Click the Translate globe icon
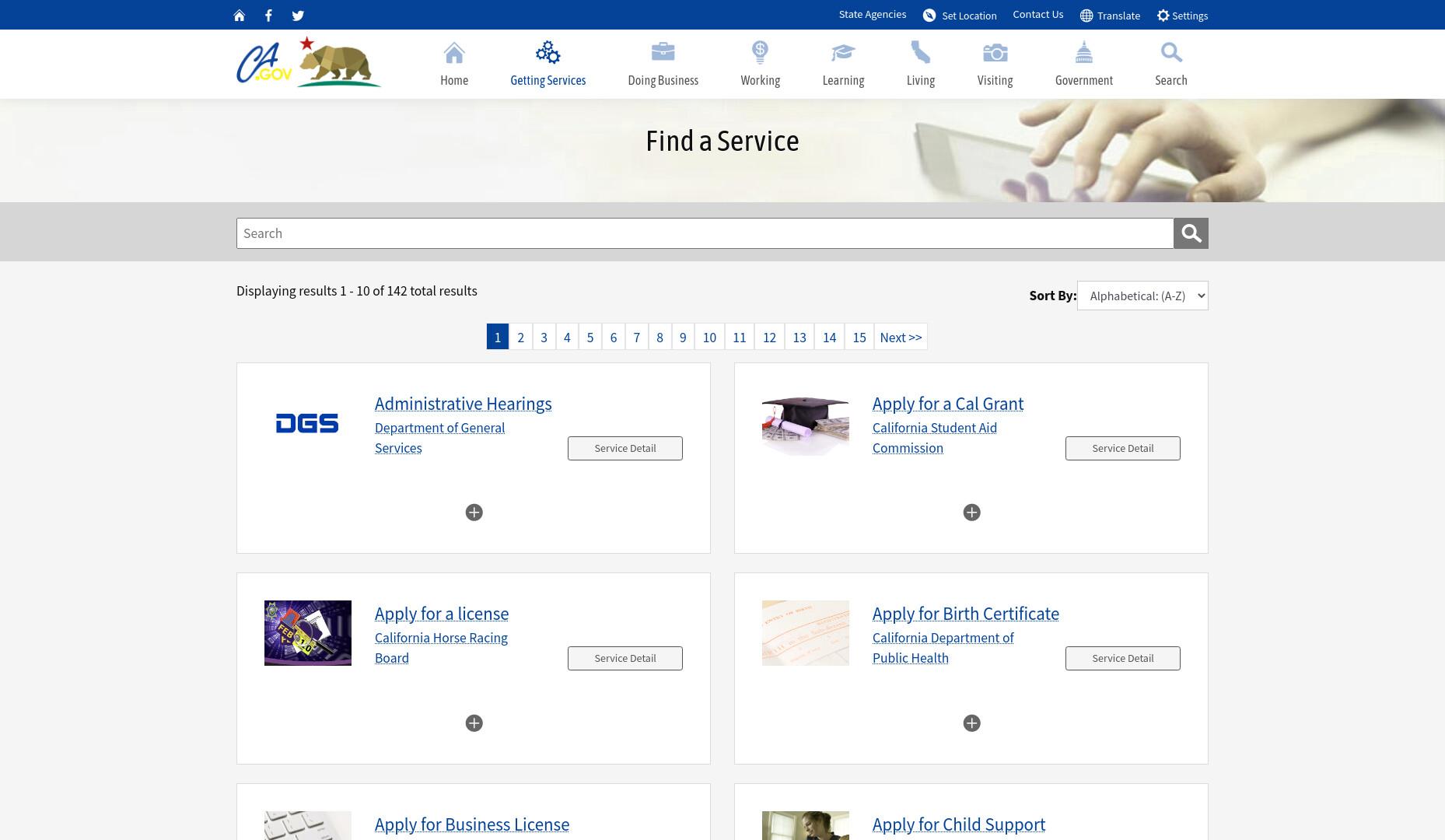The height and width of the screenshot is (840, 1445). (x=1086, y=16)
